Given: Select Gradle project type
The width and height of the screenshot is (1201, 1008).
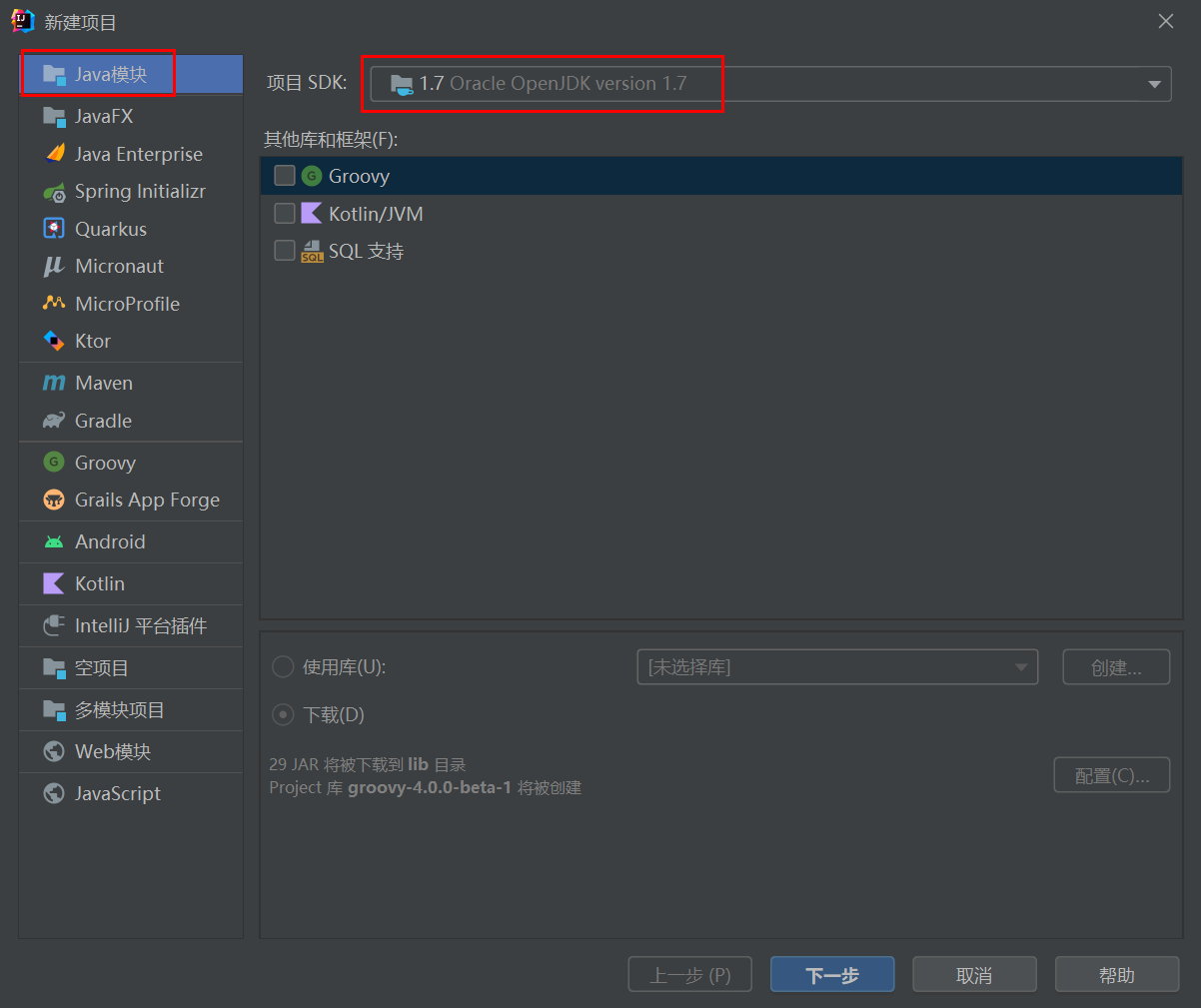Looking at the screenshot, I should (x=131, y=421).
